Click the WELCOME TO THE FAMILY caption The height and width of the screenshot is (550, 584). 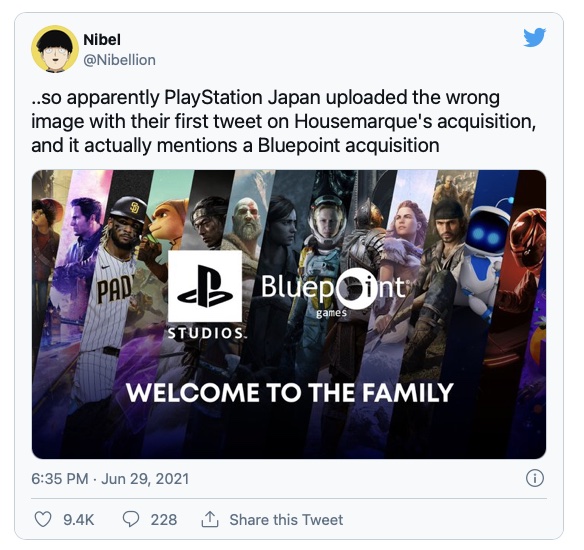(289, 392)
